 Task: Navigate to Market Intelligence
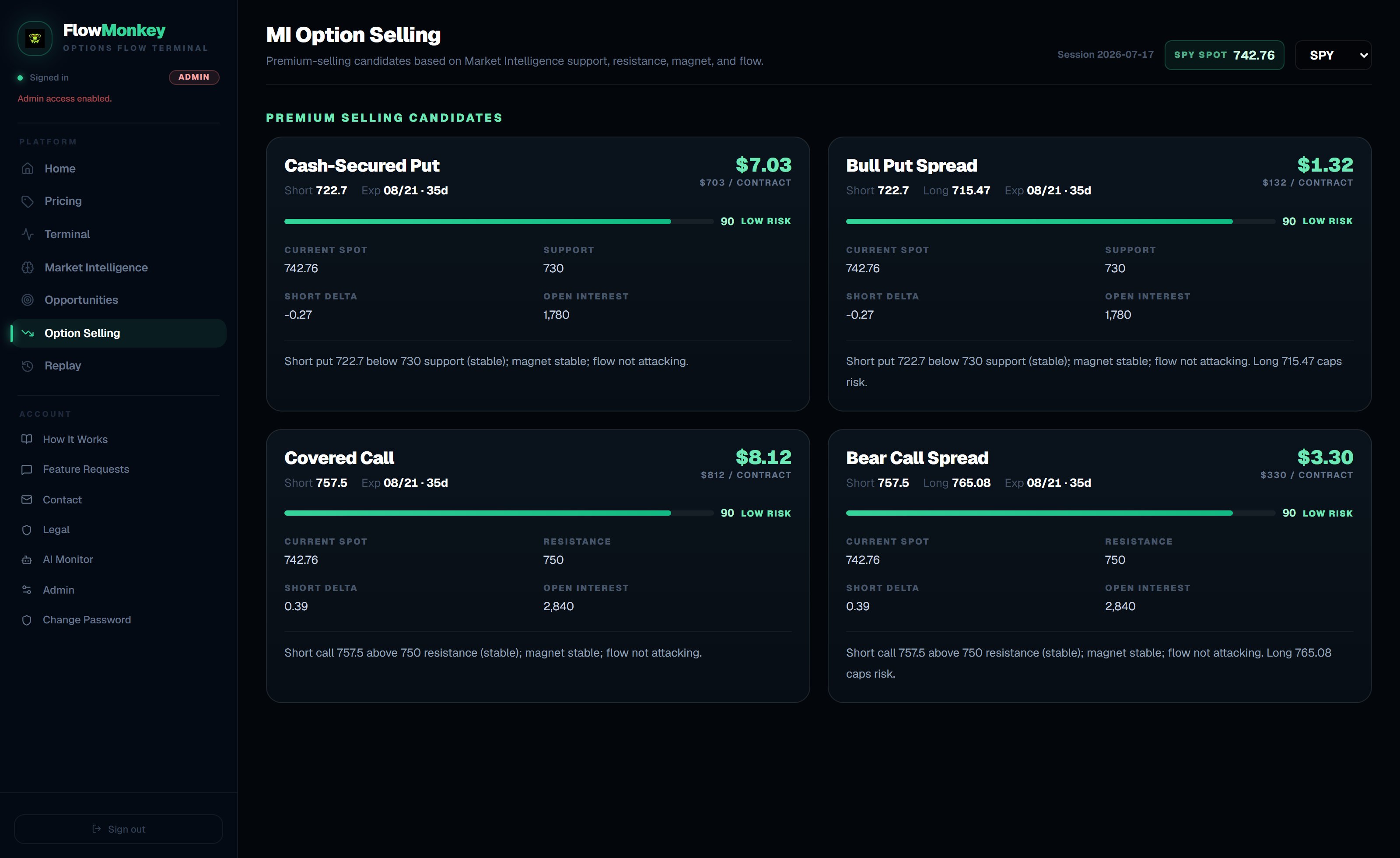[119, 267]
